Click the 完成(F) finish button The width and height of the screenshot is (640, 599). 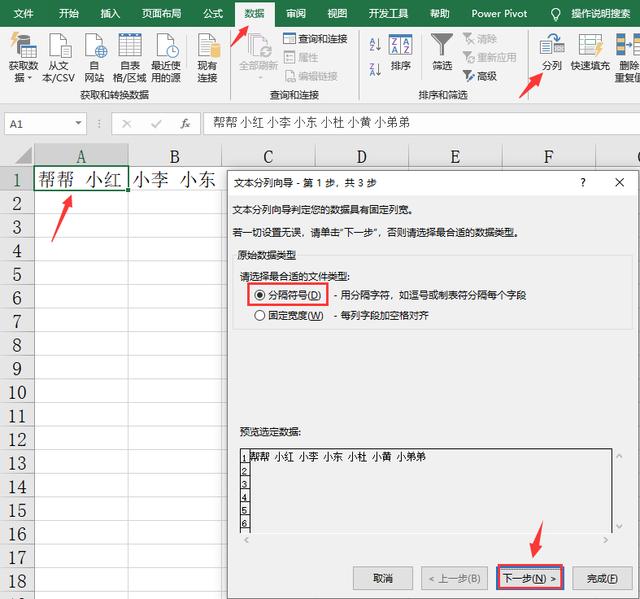pyautogui.click(x=602, y=578)
